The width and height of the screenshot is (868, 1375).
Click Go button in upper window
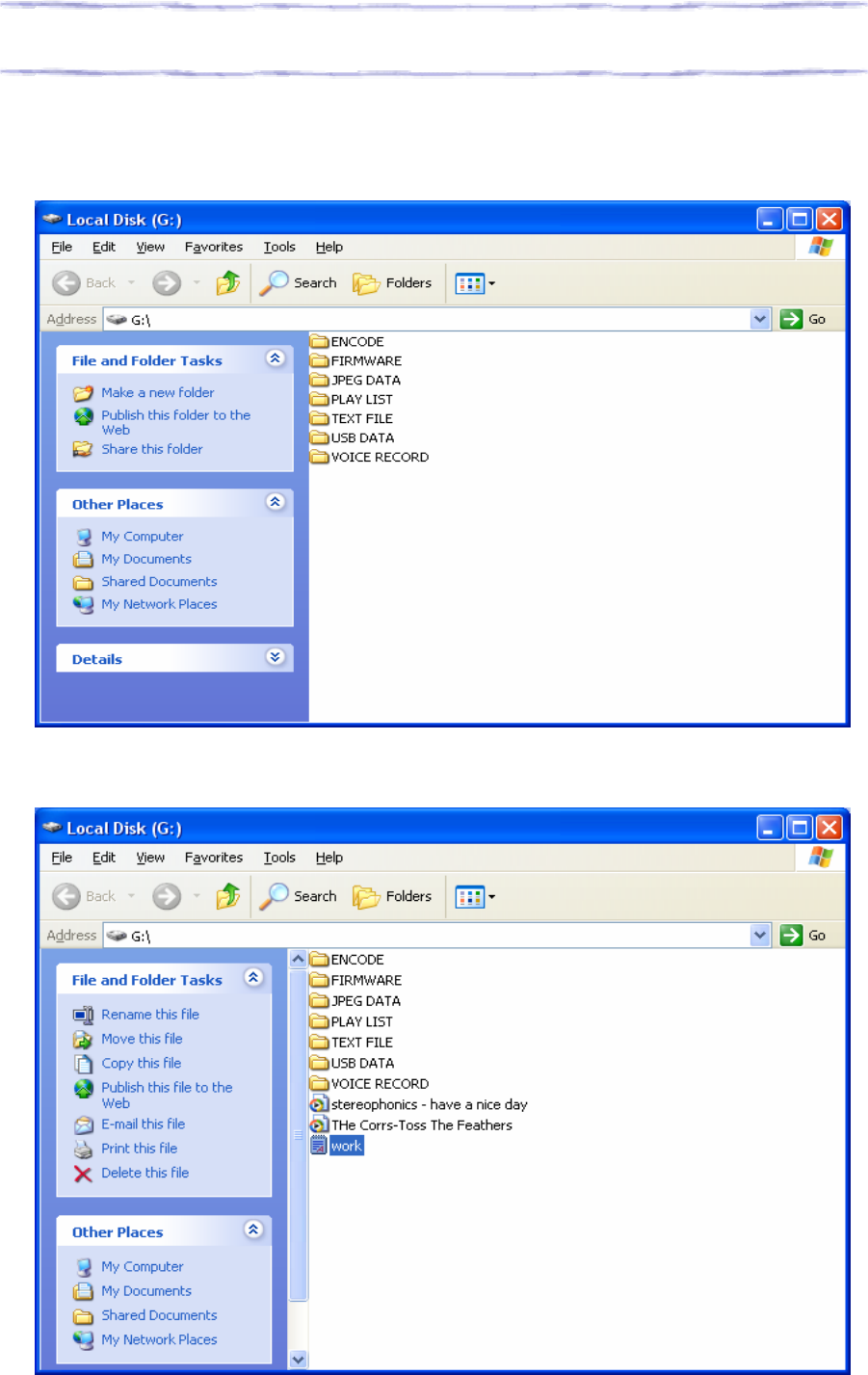804,319
